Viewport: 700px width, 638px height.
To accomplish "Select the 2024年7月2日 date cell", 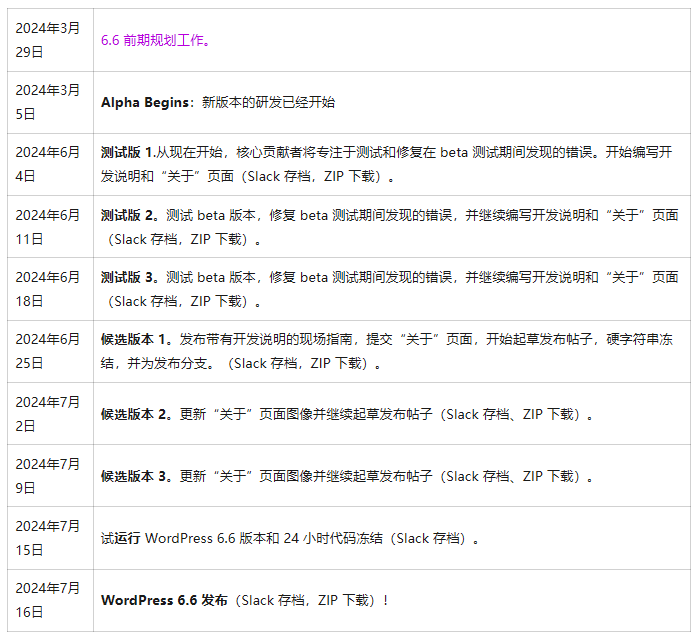I will click(x=48, y=413).
